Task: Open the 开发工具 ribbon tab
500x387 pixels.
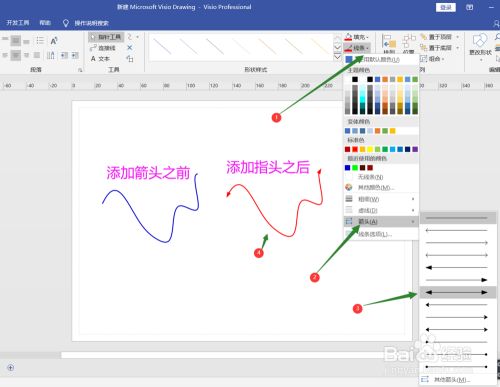Action: click(x=18, y=23)
